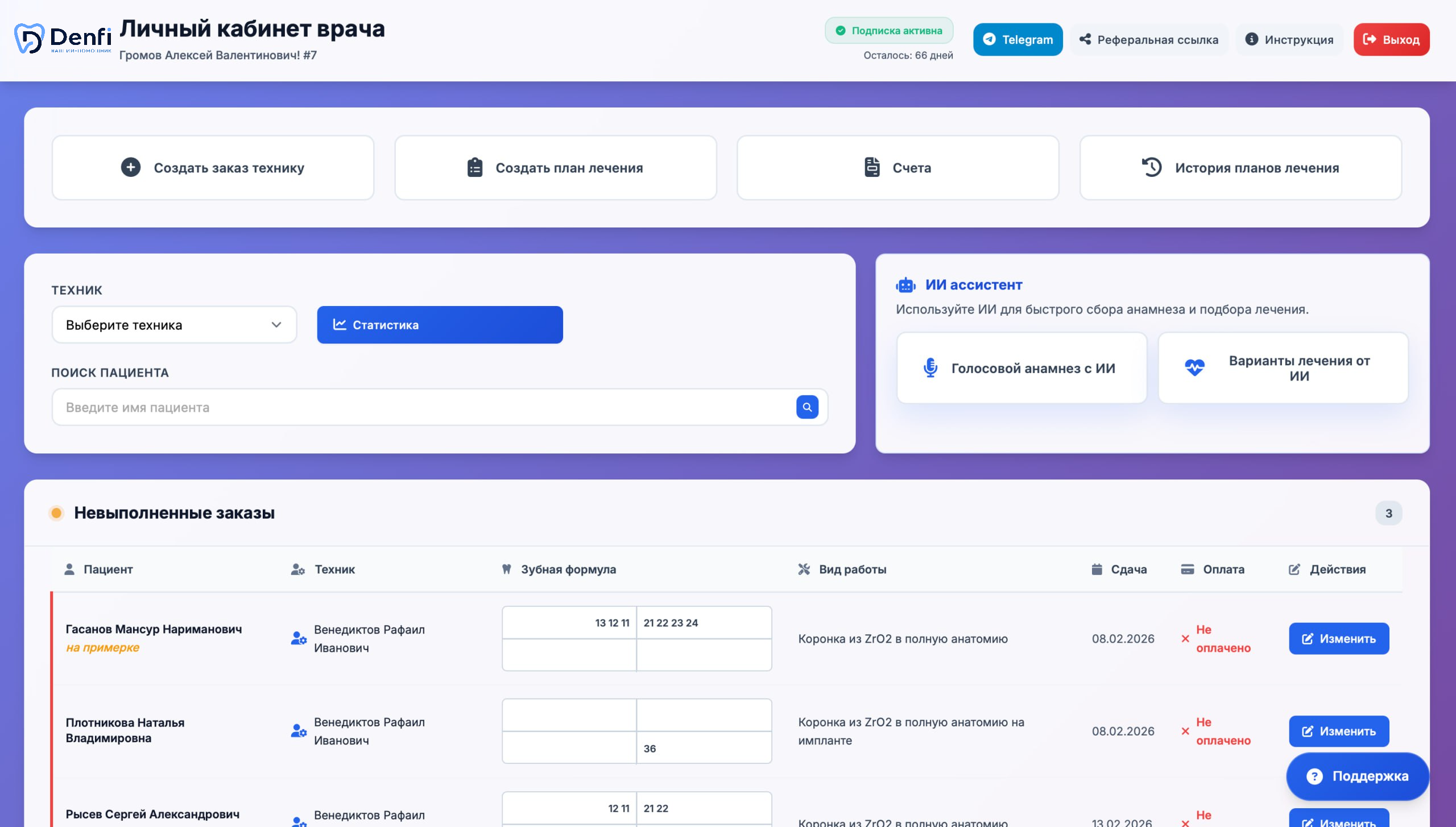This screenshot has width=1456, height=827.
Task: Click the invoice icon next to Счета
Action: coord(872,167)
